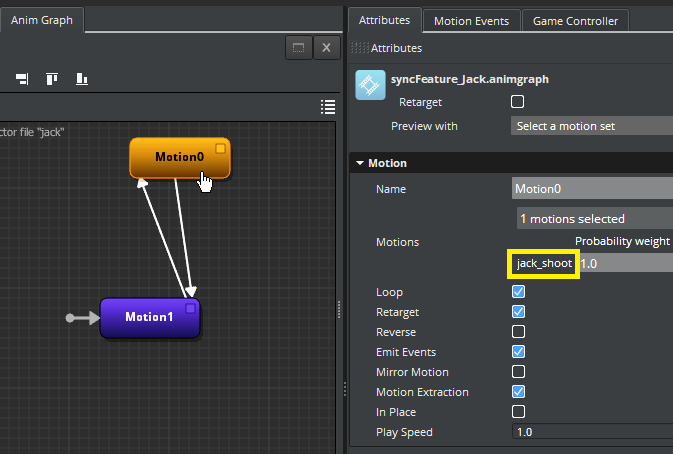Click the align right toolbar icon
This screenshot has height=454, width=673.
coord(21,79)
